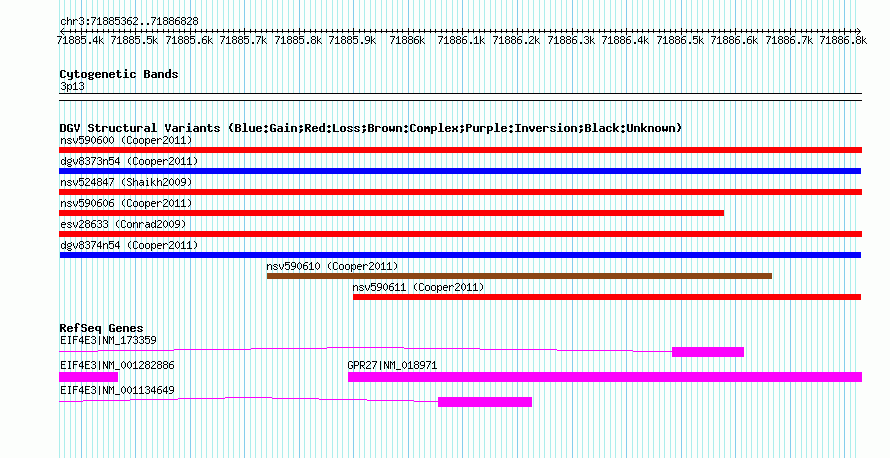This screenshot has width=890, height=458.
Task: Click the 71885.4k ruler tick label
Action: coord(81,40)
